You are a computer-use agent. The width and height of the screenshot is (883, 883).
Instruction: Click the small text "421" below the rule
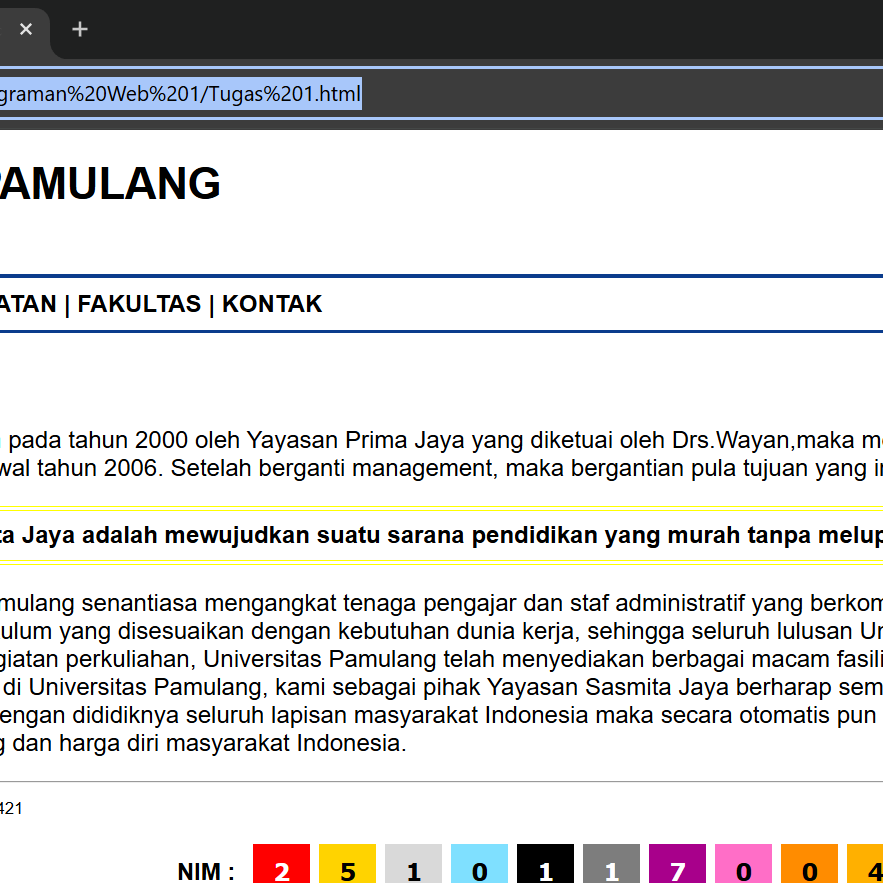(11, 809)
